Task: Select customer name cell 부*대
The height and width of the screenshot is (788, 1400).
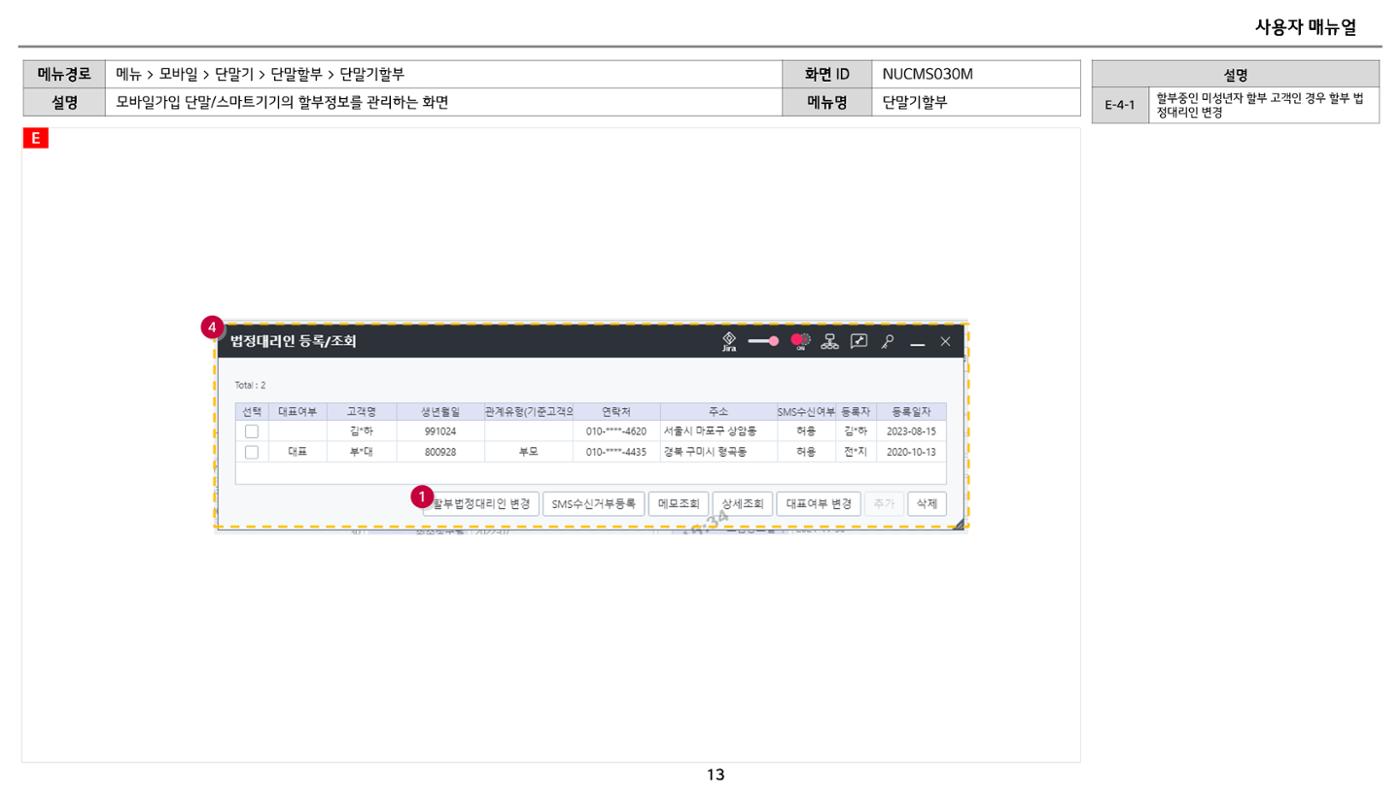Action: 361,452
